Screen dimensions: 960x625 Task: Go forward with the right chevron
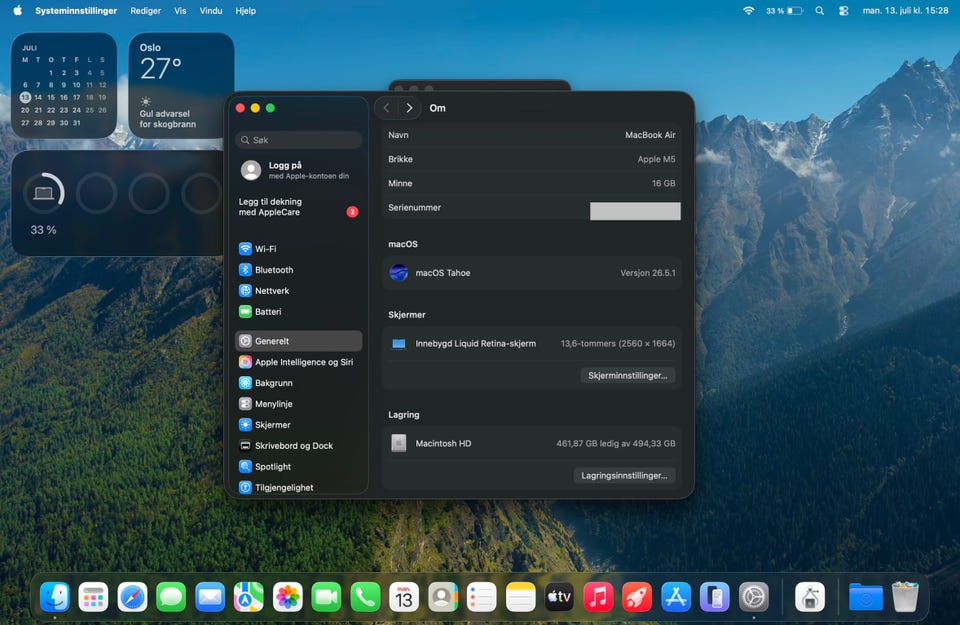(410, 108)
